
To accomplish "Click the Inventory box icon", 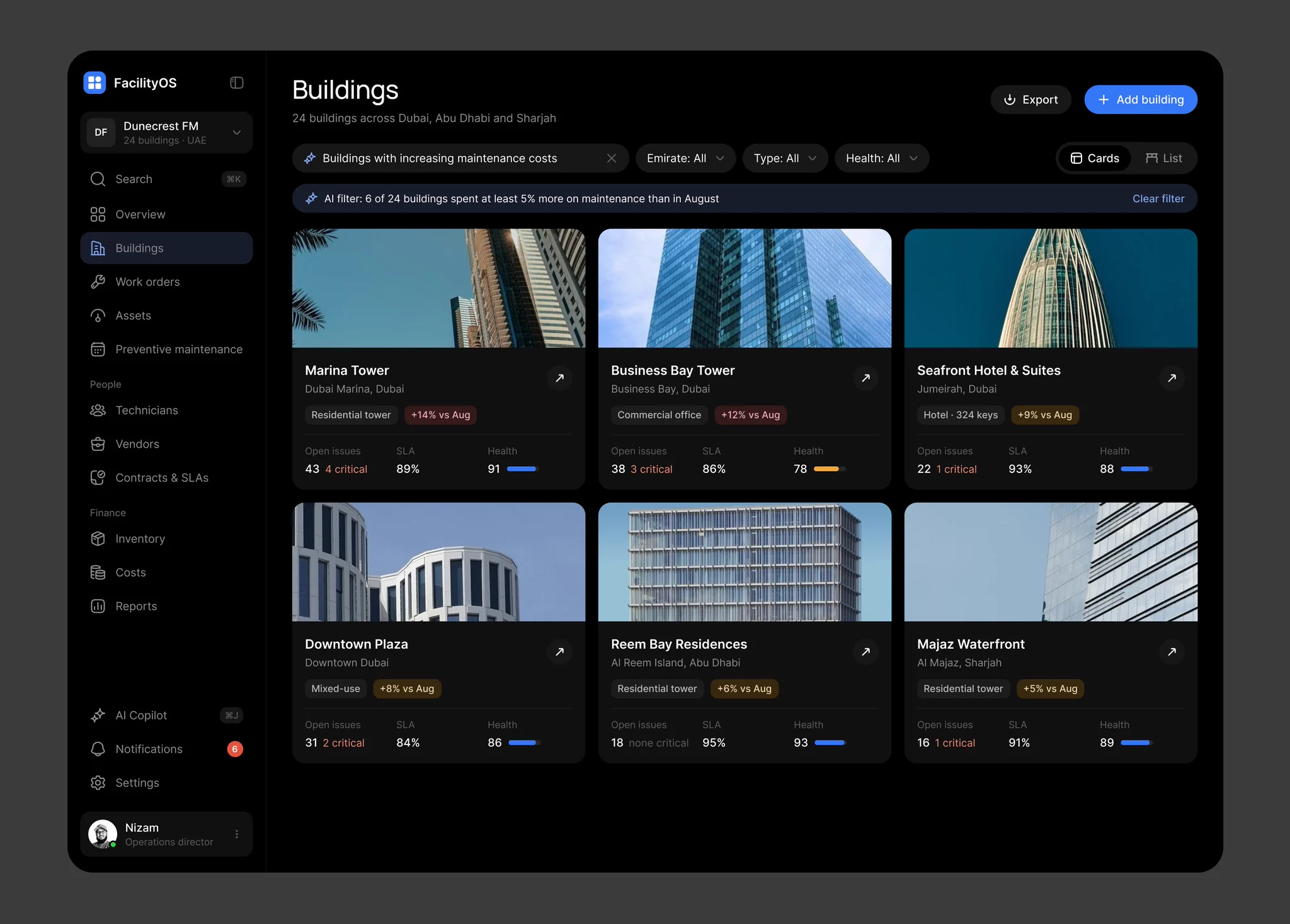I will 98,539.
